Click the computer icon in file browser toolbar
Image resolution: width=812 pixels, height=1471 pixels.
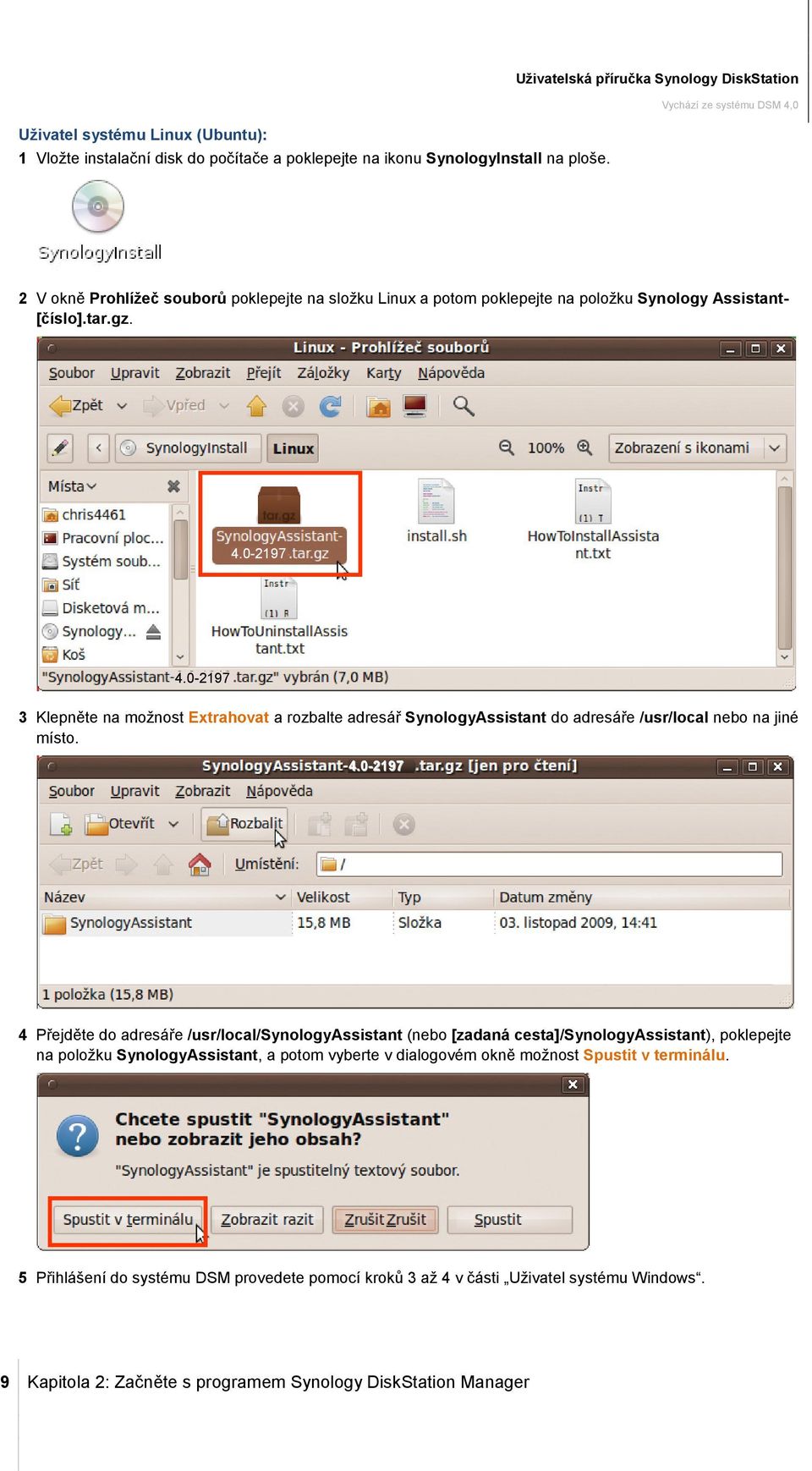(x=415, y=406)
